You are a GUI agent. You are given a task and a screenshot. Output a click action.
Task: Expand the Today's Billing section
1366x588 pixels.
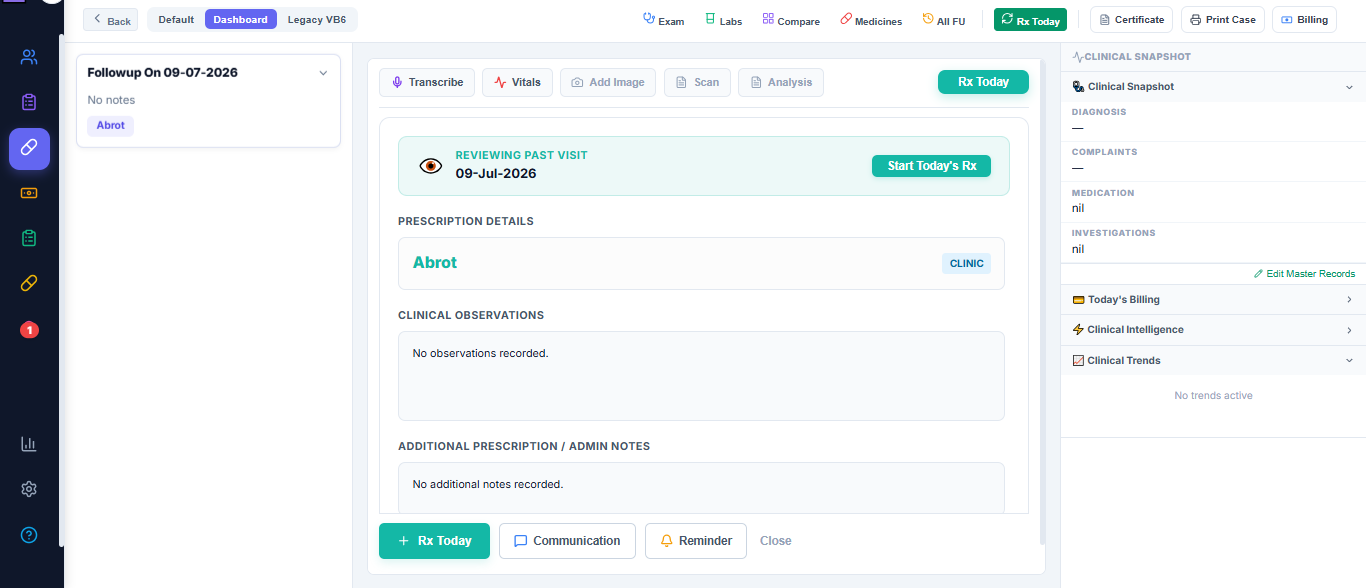pyautogui.click(x=1213, y=300)
